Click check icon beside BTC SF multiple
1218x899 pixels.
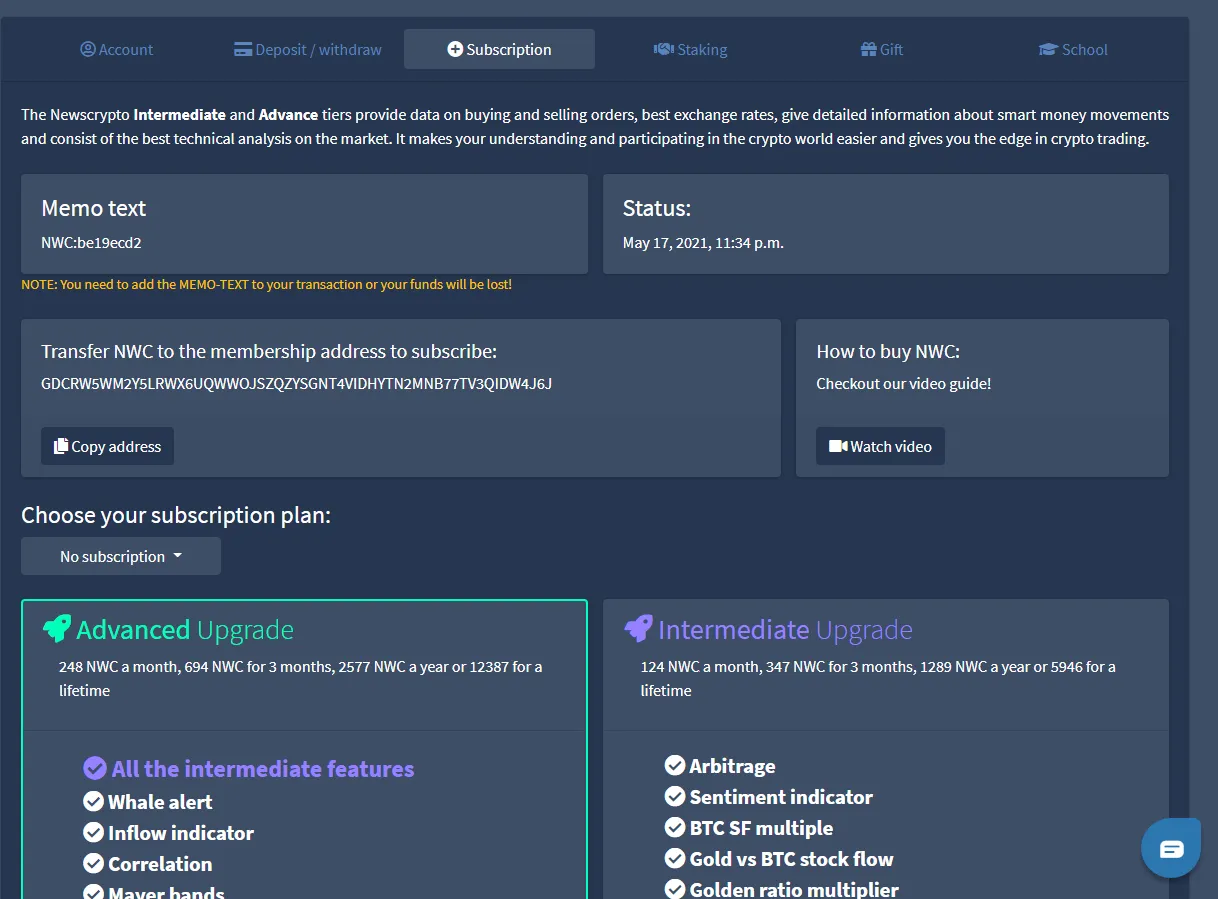click(675, 828)
